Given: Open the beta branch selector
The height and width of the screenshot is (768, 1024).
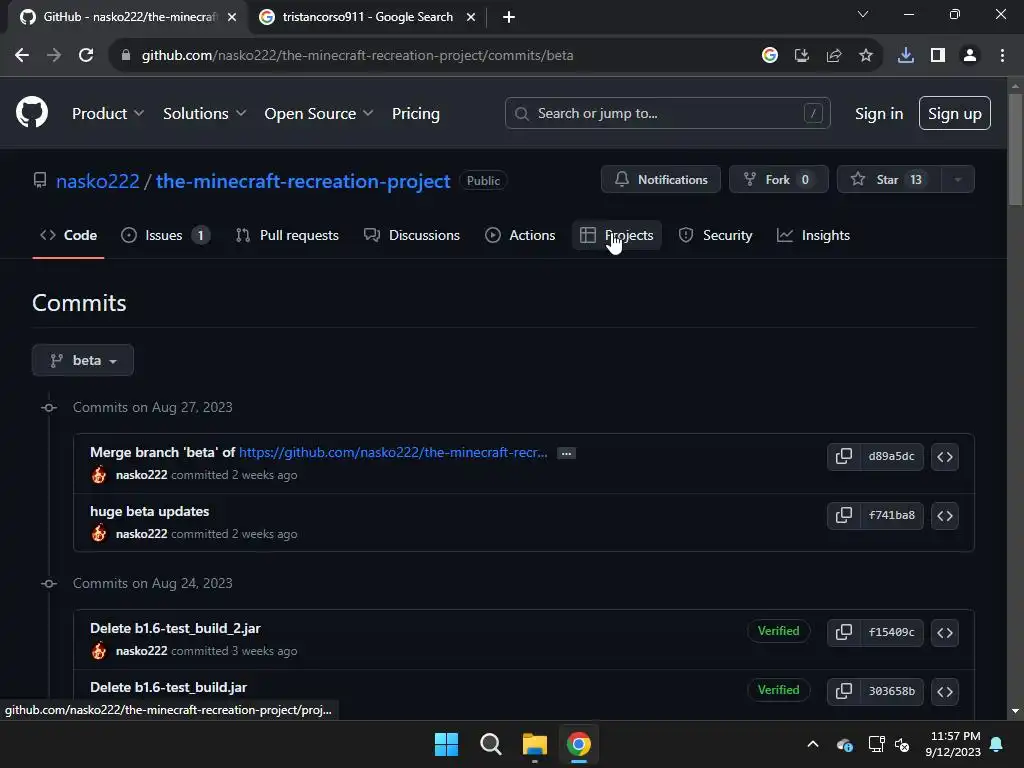Looking at the screenshot, I should [x=83, y=360].
